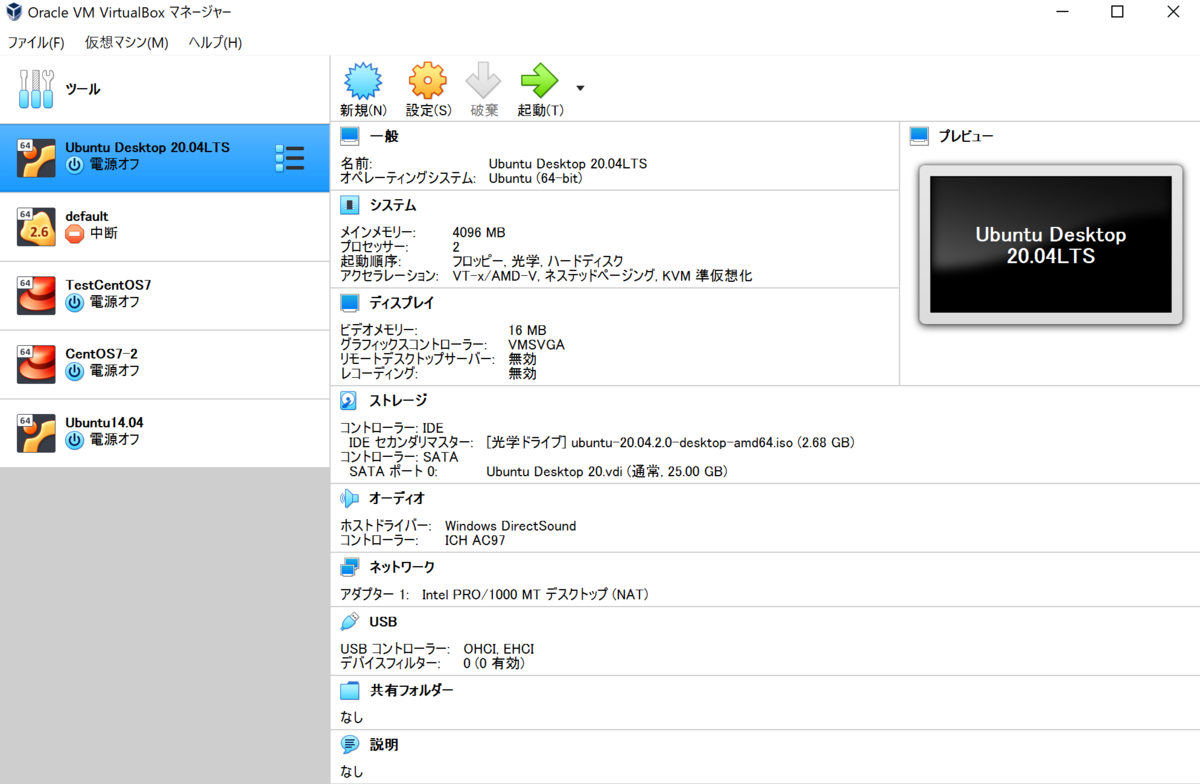
Task: Click the Windows DirectSound host driver value
Action: tap(511, 525)
